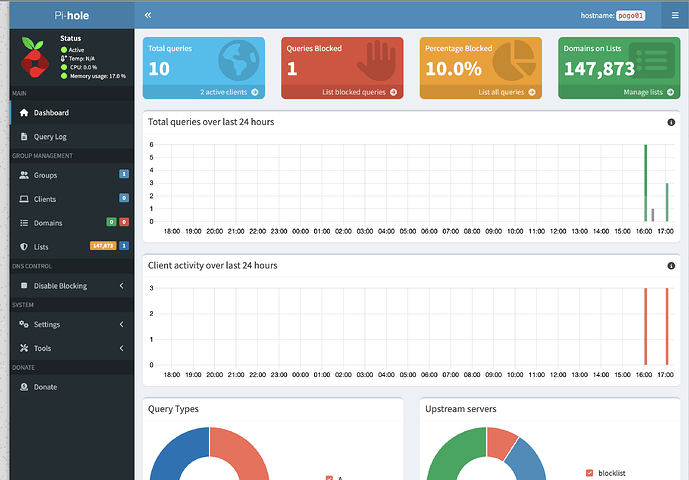
Task: Click the Query Log file icon
Action: (24, 136)
